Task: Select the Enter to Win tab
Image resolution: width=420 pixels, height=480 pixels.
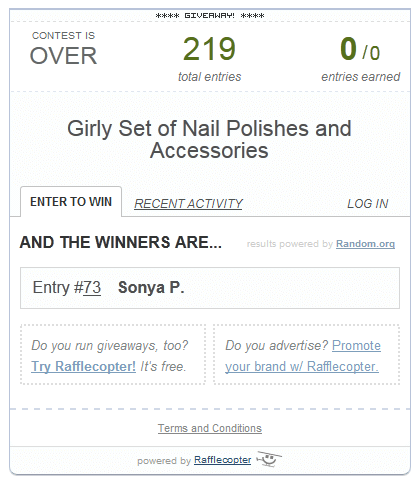Action: tap(71, 202)
